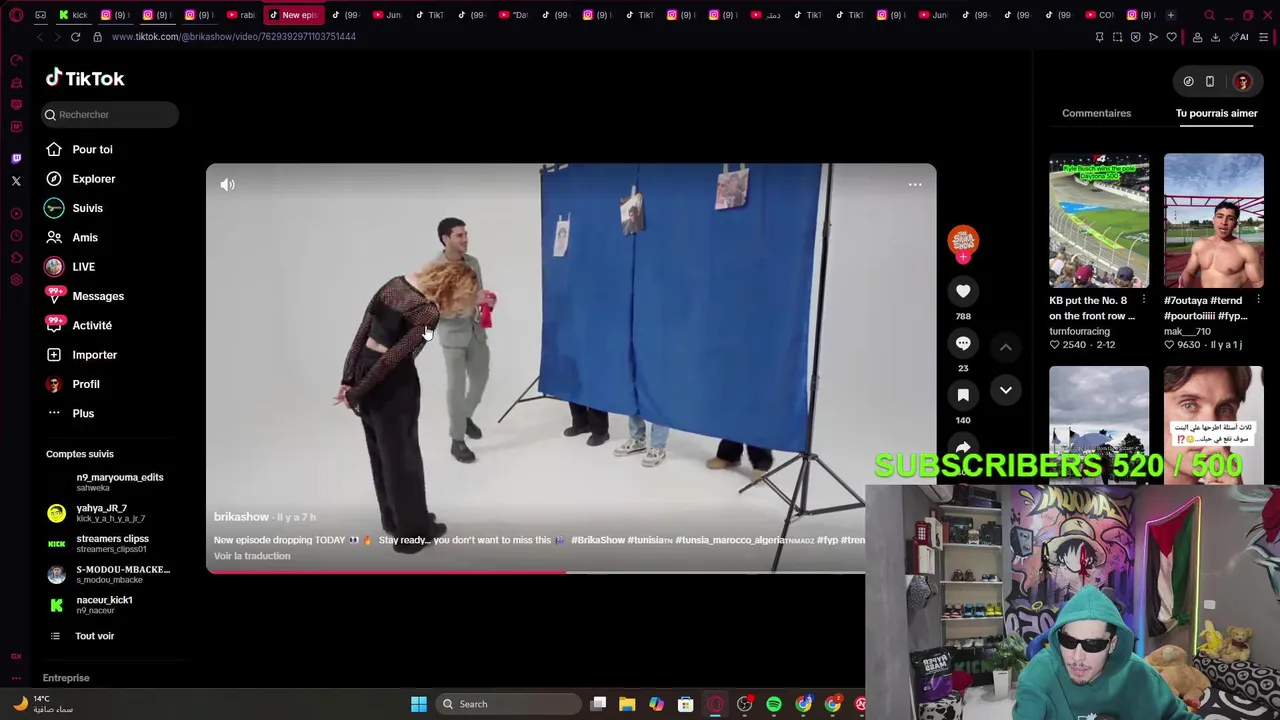Viewport: 1280px width, 720px height.
Task: Open yahya_JR_7 followed account
Action: pyautogui.click(x=97, y=513)
